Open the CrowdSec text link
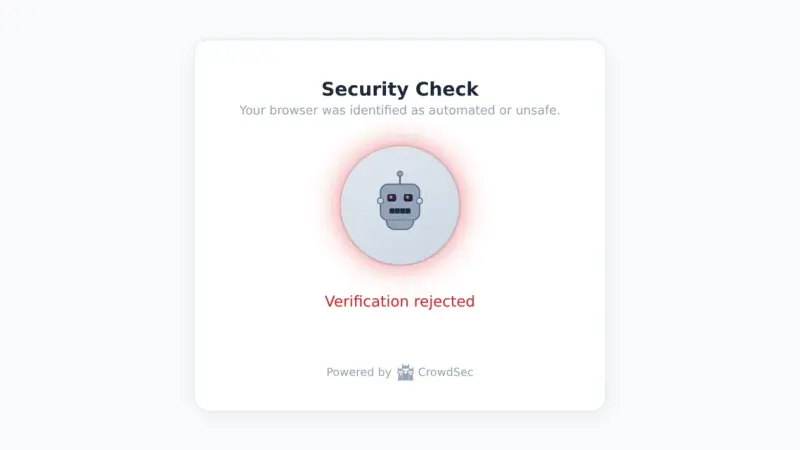The width and height of the screenshot is (800, 450). 445,372
